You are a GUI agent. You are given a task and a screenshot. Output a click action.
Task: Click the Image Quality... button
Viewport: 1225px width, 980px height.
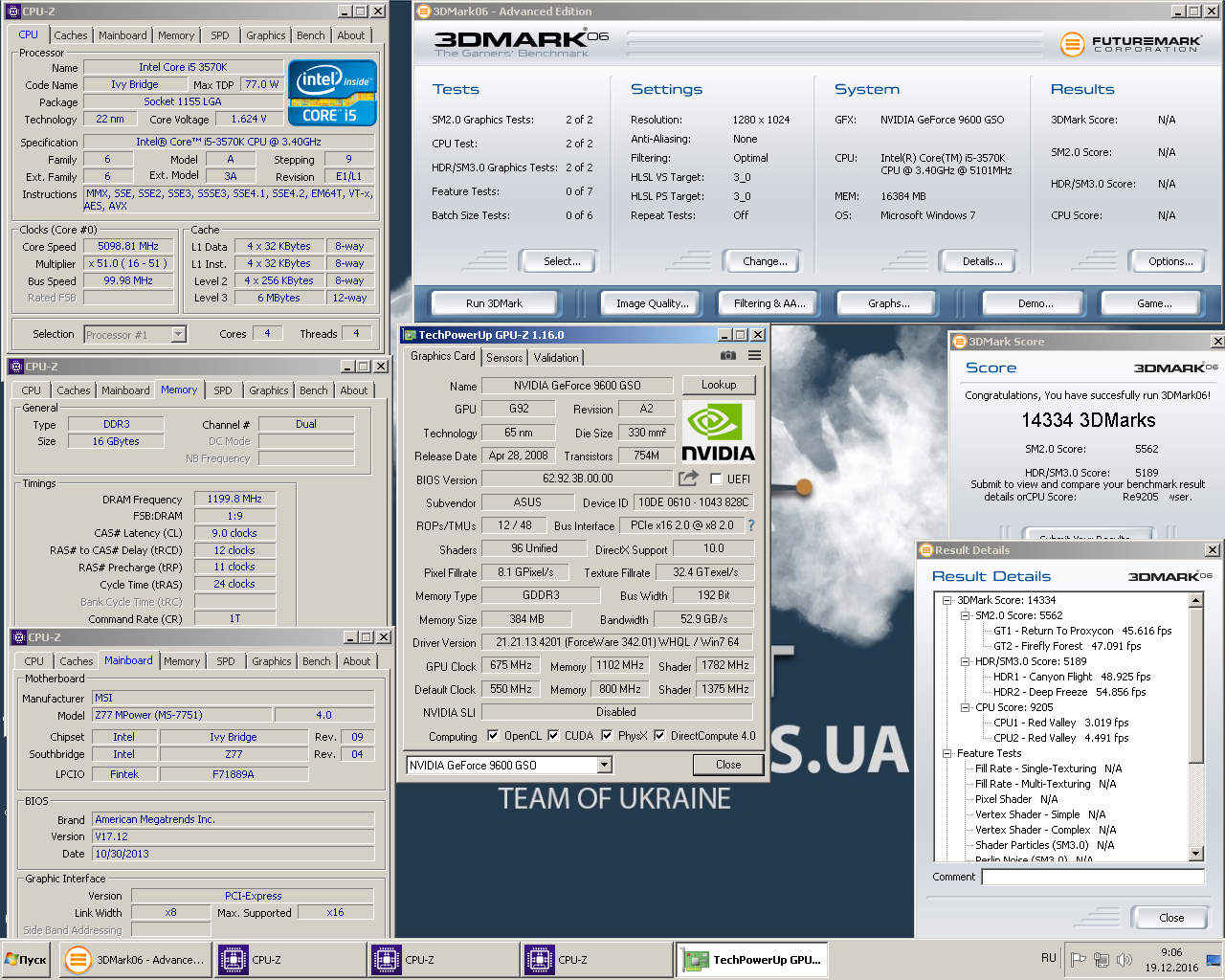pos(653,303)
